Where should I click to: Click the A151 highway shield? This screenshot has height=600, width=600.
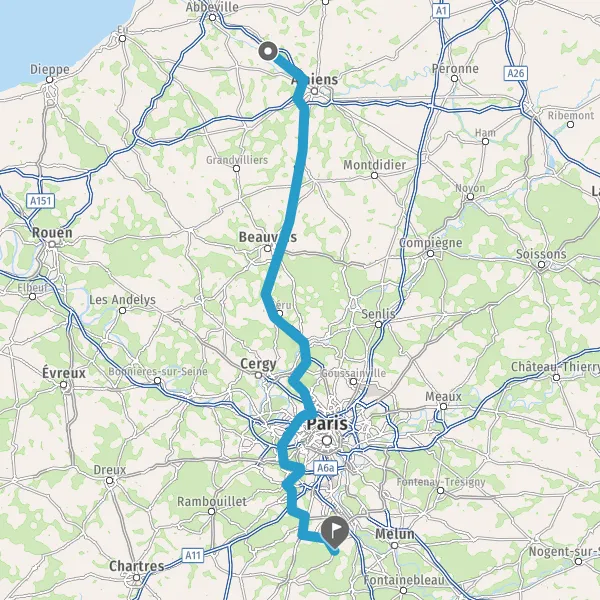tap(41, 201)
